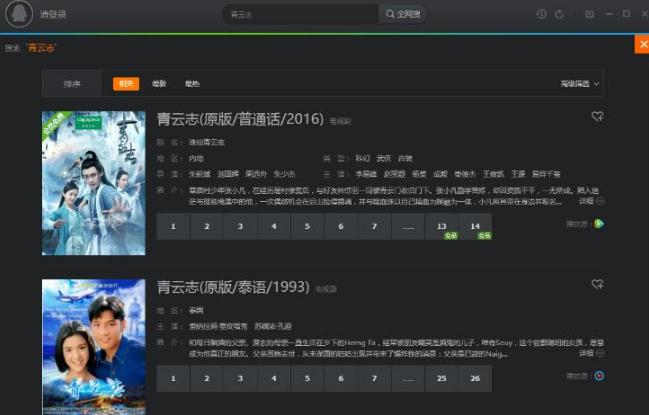Play episode 14 of the 2016 series

[x=475, y=226]
